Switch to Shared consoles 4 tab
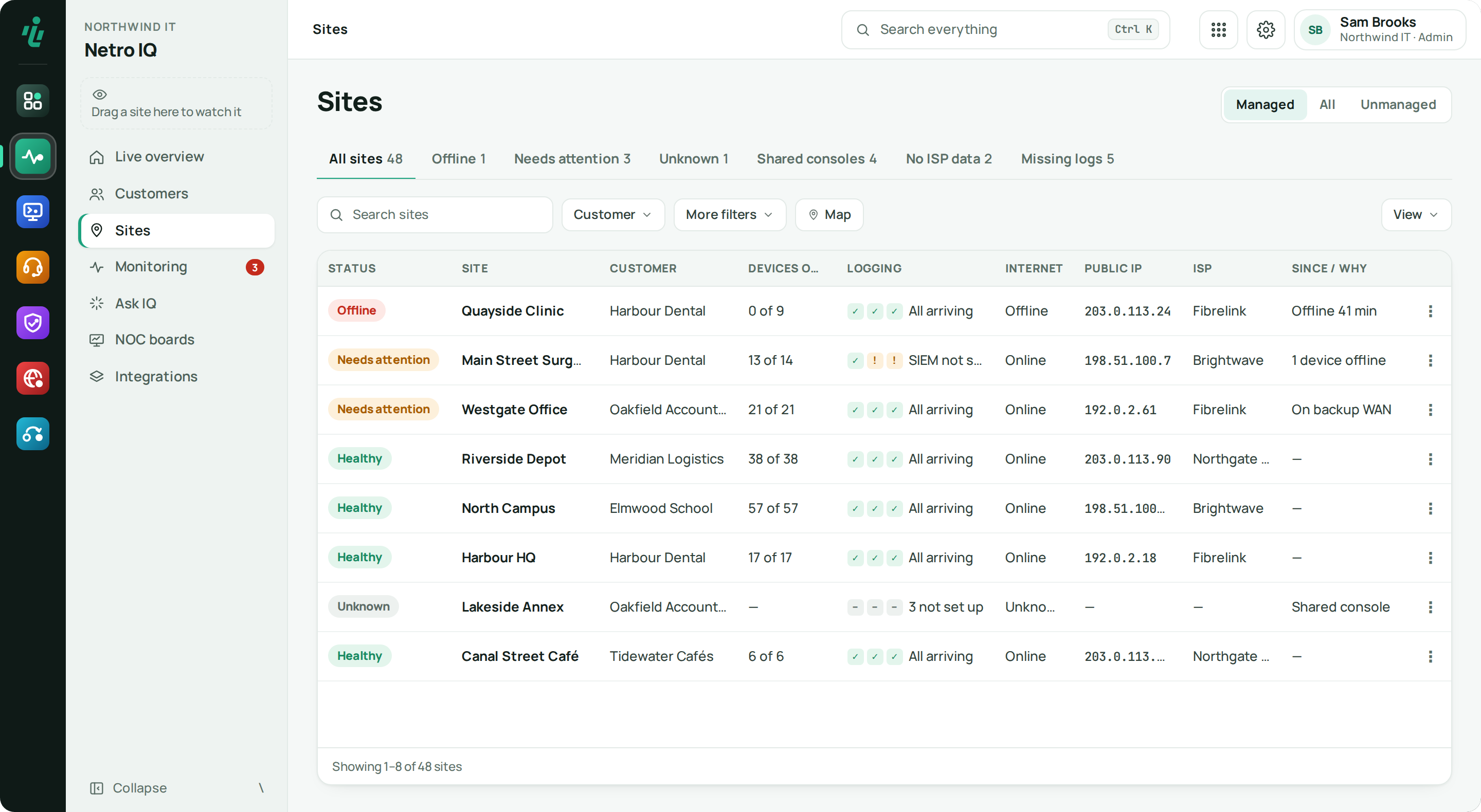This screenshot has width=1481, height=812. pyautogui.click(x=817, y=159)
